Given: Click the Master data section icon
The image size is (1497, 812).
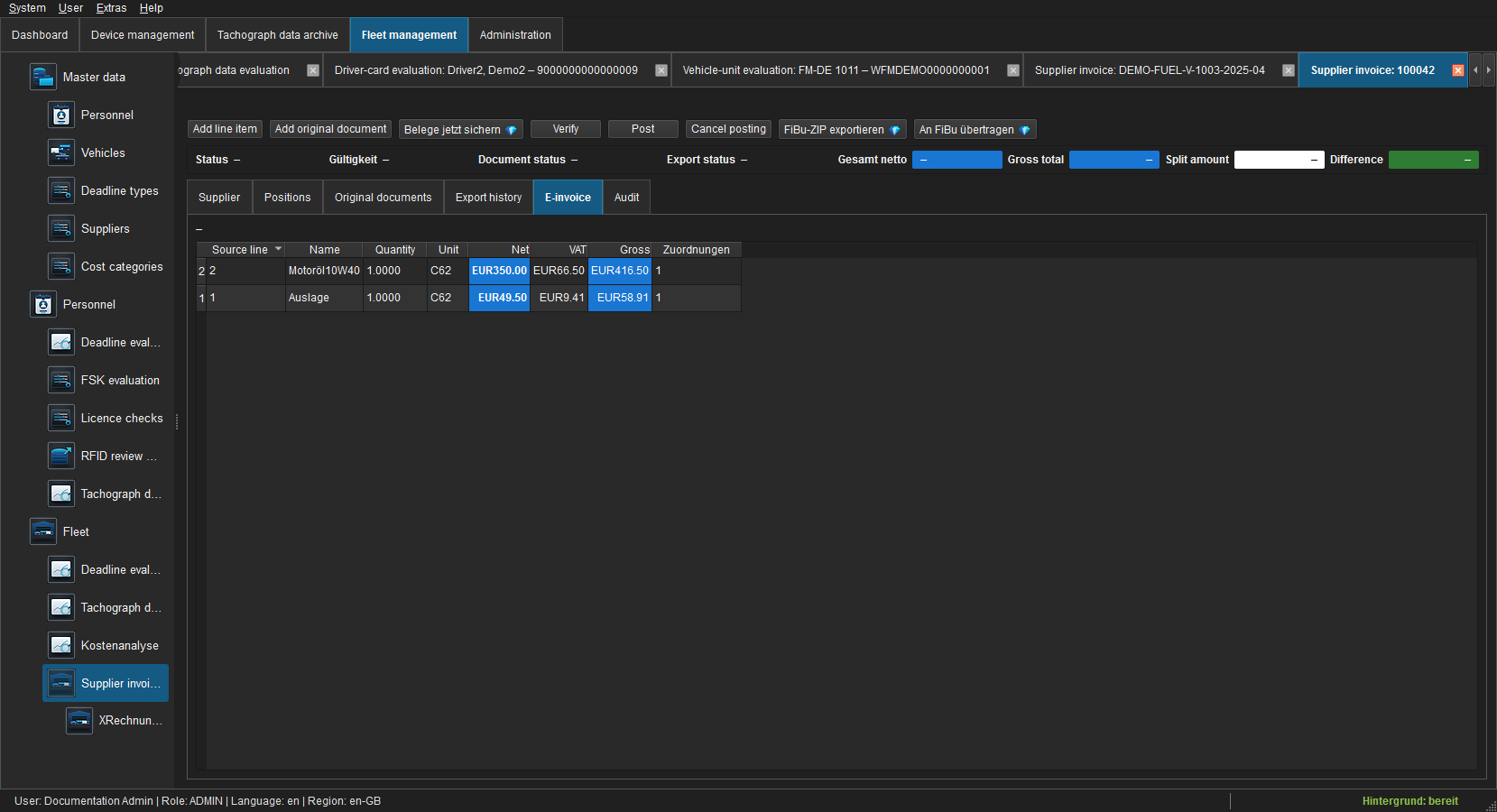Looking at the screenshot, I should coord(43,77).
